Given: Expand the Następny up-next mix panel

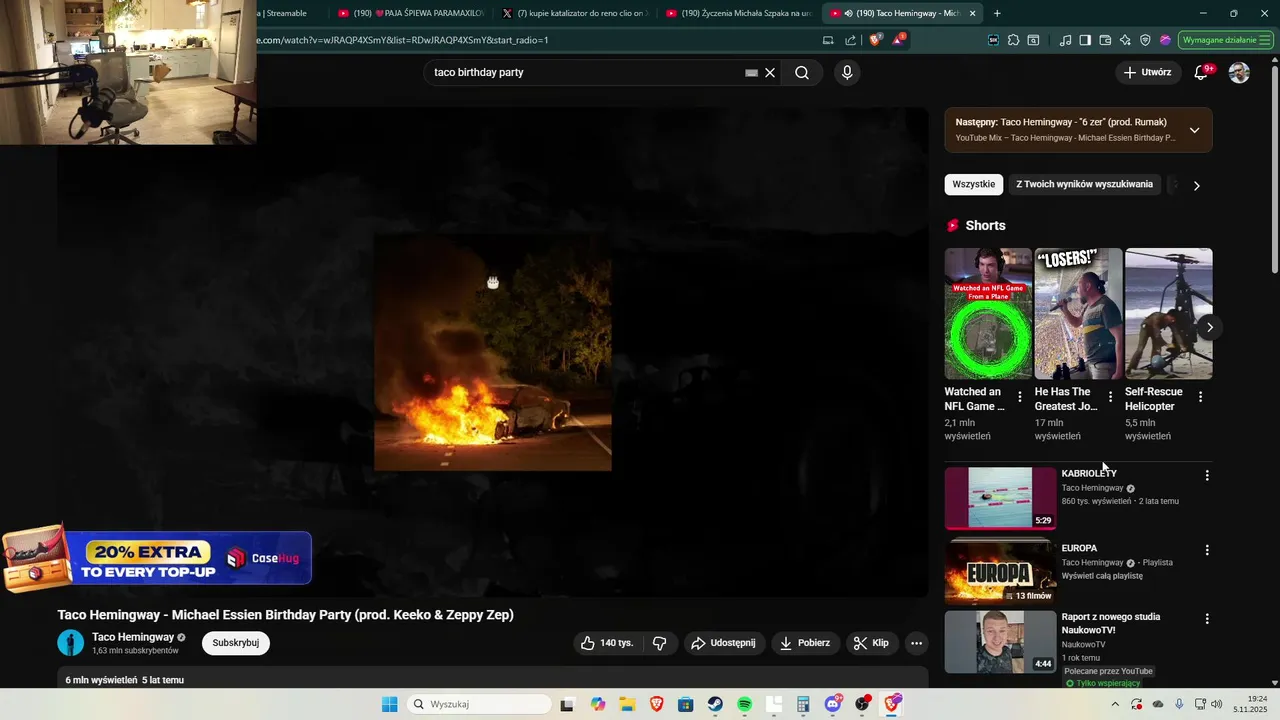Looking at the screenshot, I should [x=1194, y=130].
